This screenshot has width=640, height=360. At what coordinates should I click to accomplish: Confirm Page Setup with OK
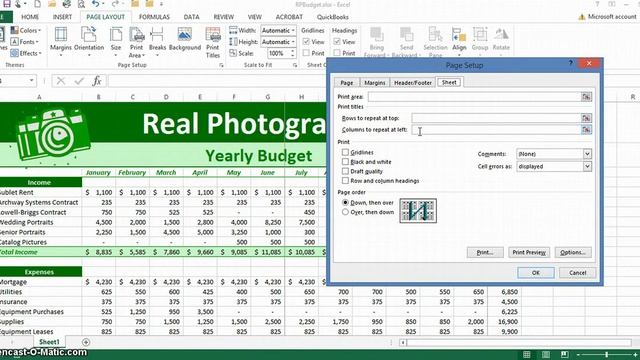tap(536, 273)
